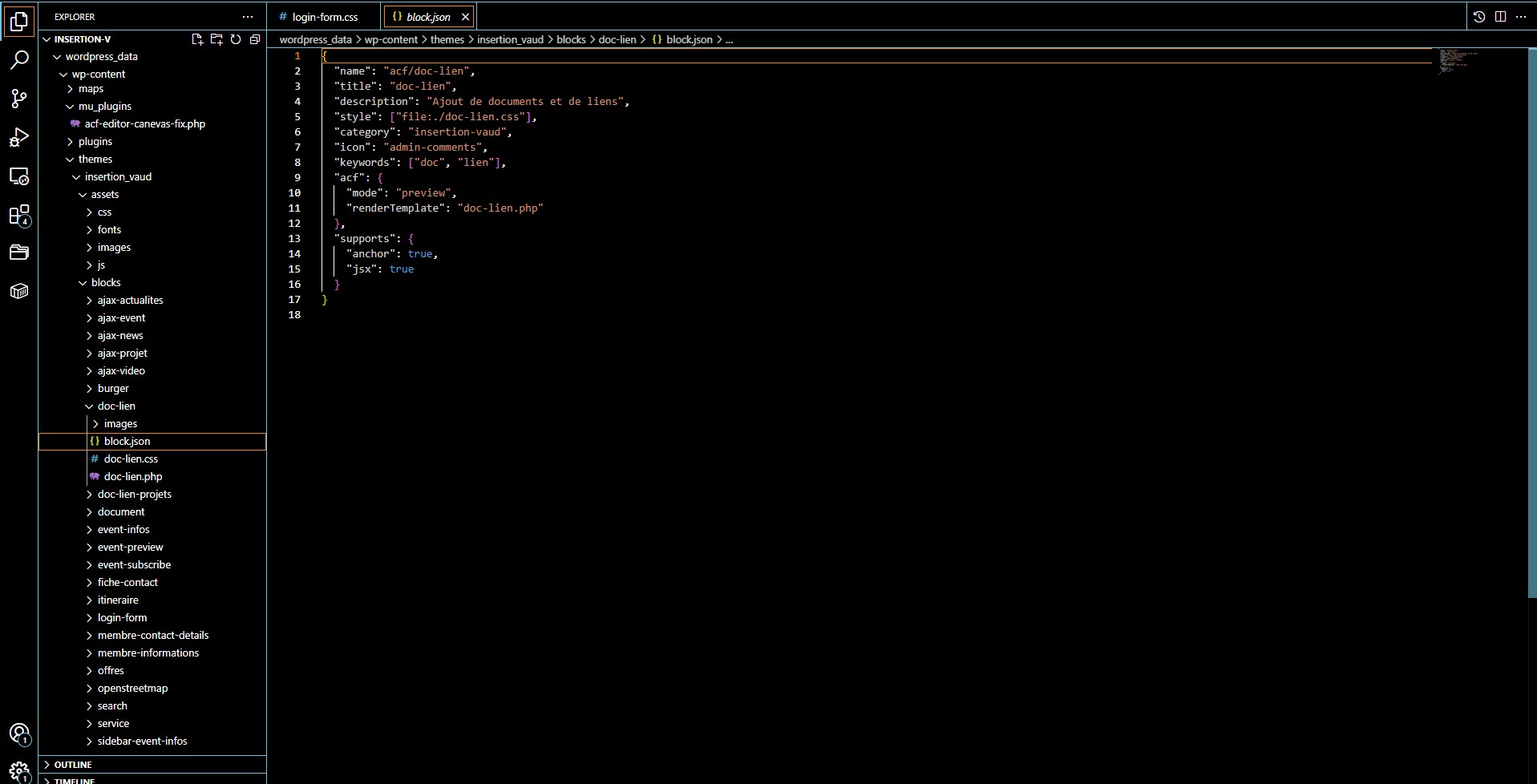Switch to the login-form.css tab
The width and height of the screenshot is (1537, 784).
pyautogui.click(x=324, y=17)
